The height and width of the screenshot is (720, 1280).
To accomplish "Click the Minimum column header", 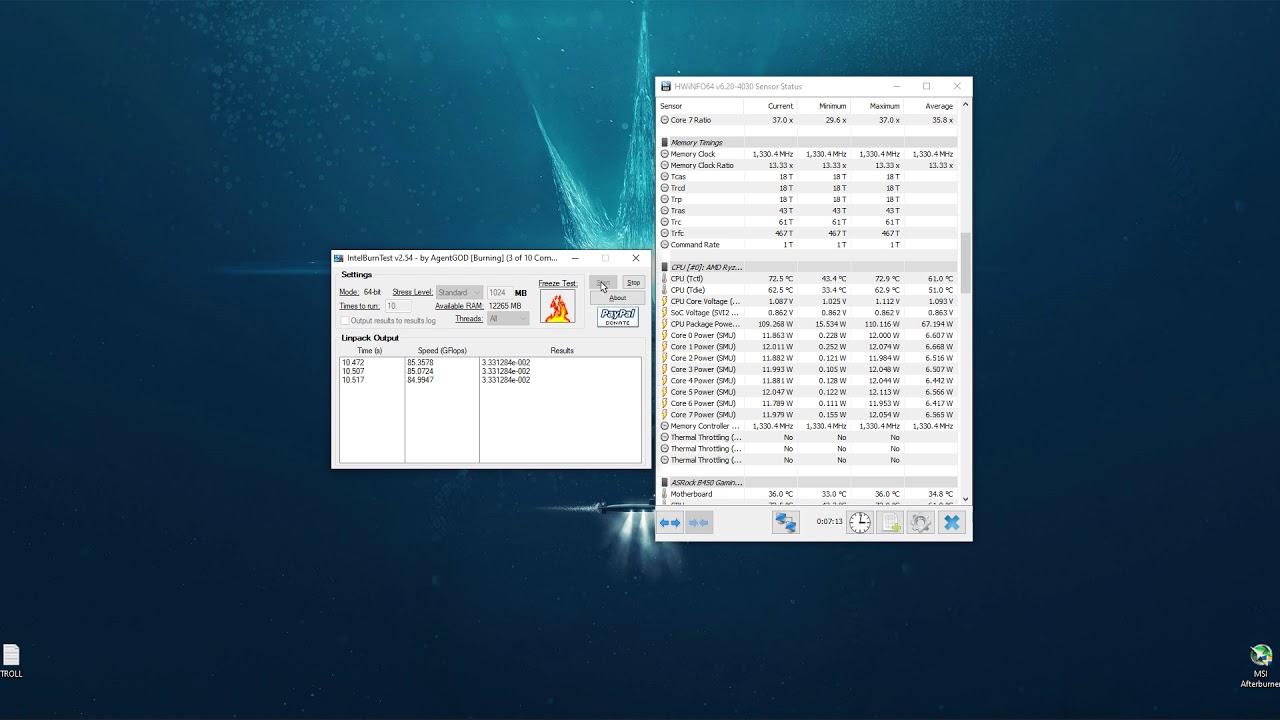I will click(x=823, y=106).
